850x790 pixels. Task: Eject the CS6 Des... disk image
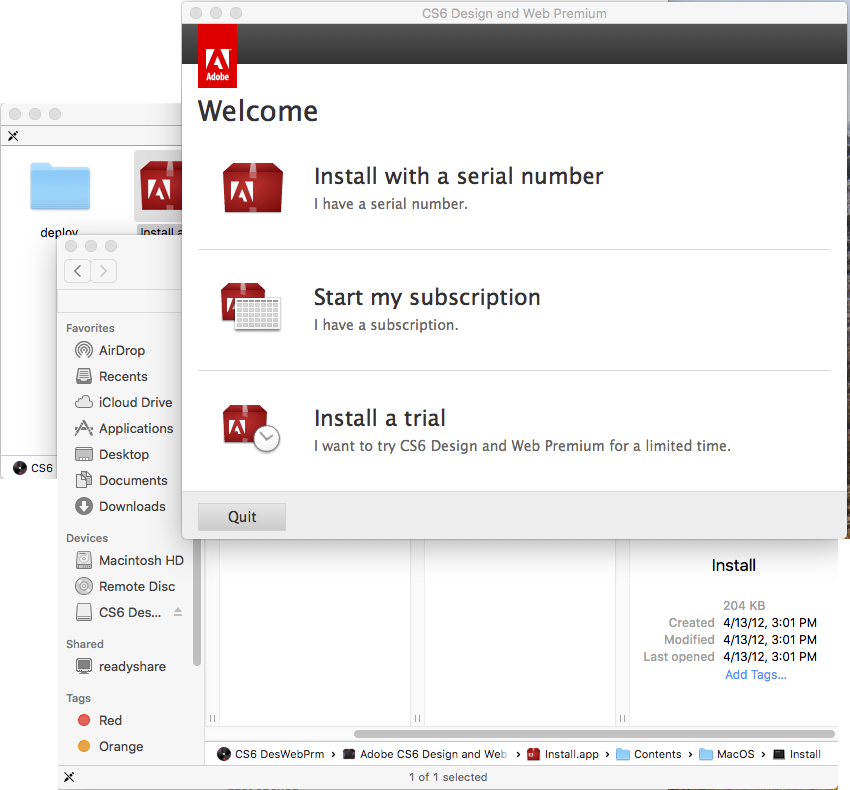click(x=178, y=612)
